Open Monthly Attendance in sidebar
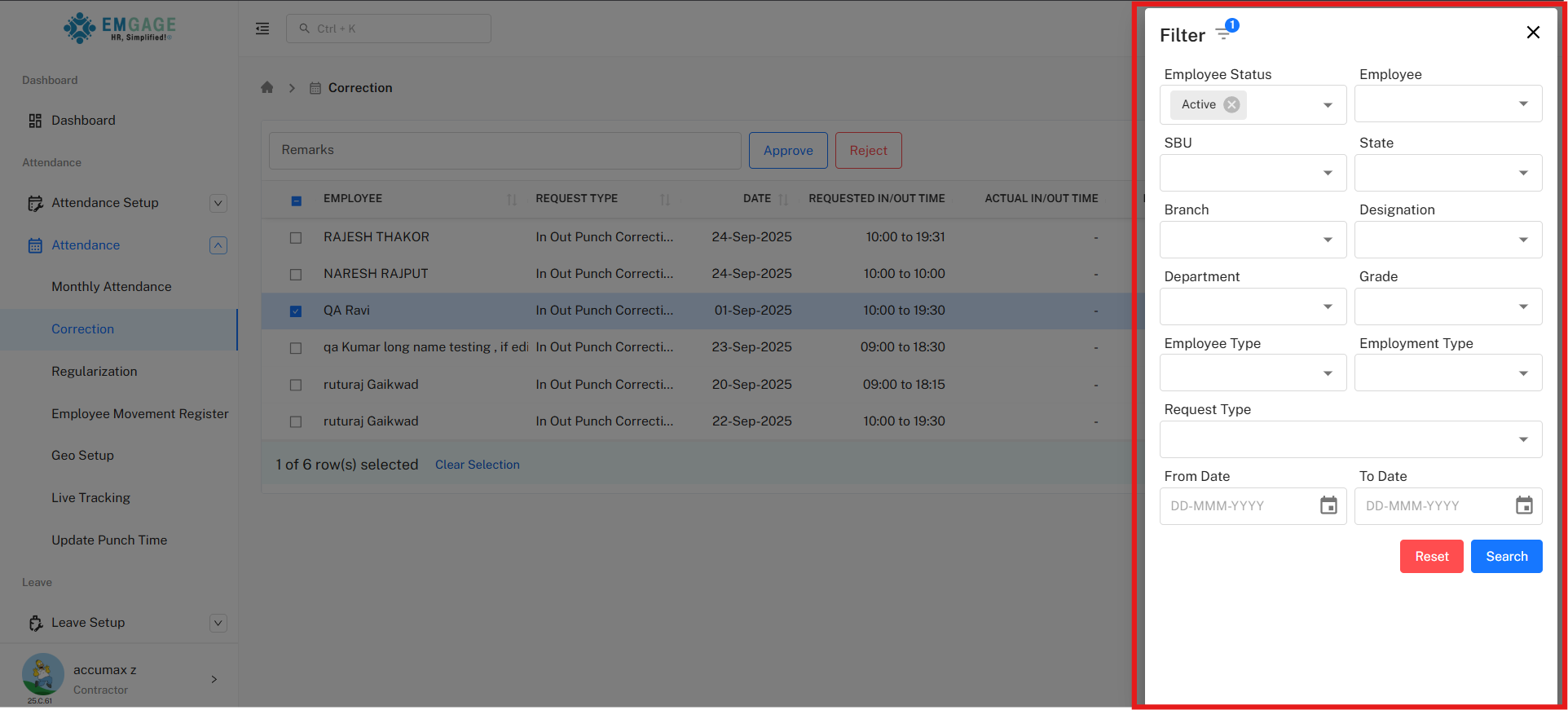1568x710 pixels. (x=112, y=287)
